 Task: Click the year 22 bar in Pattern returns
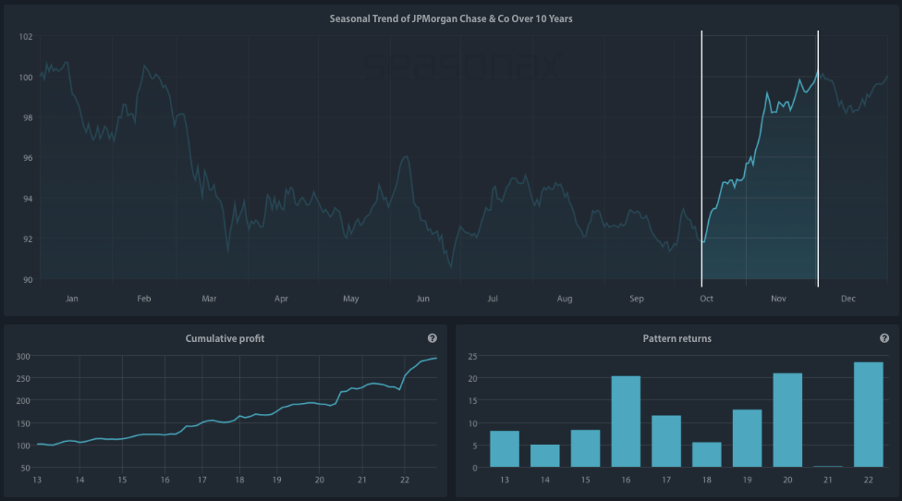coord(869,415)
